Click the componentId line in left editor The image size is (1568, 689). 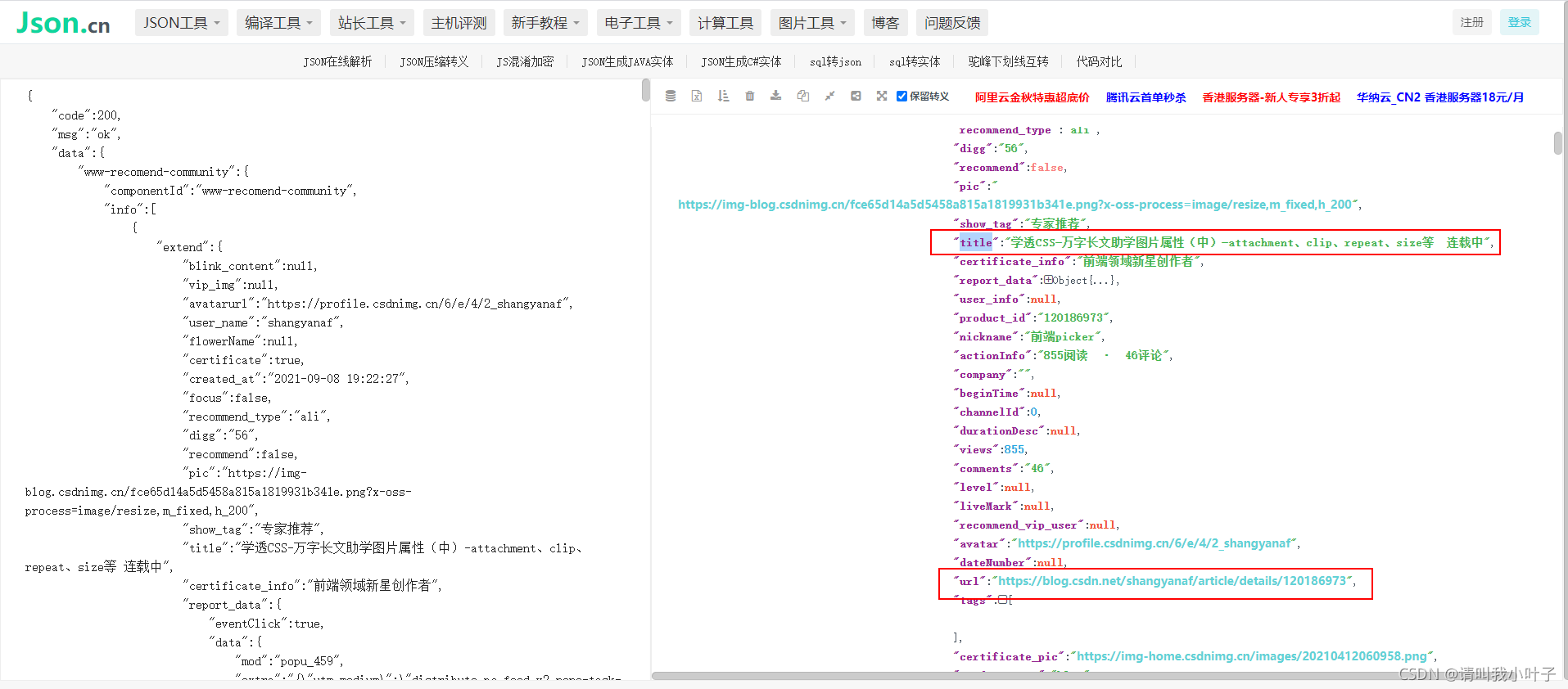point(230,191)
